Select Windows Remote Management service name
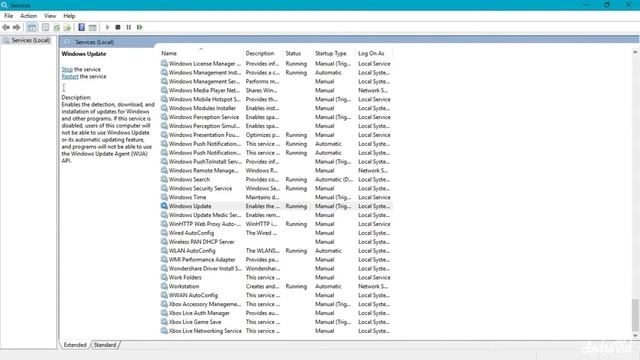 tap(204, 171)
